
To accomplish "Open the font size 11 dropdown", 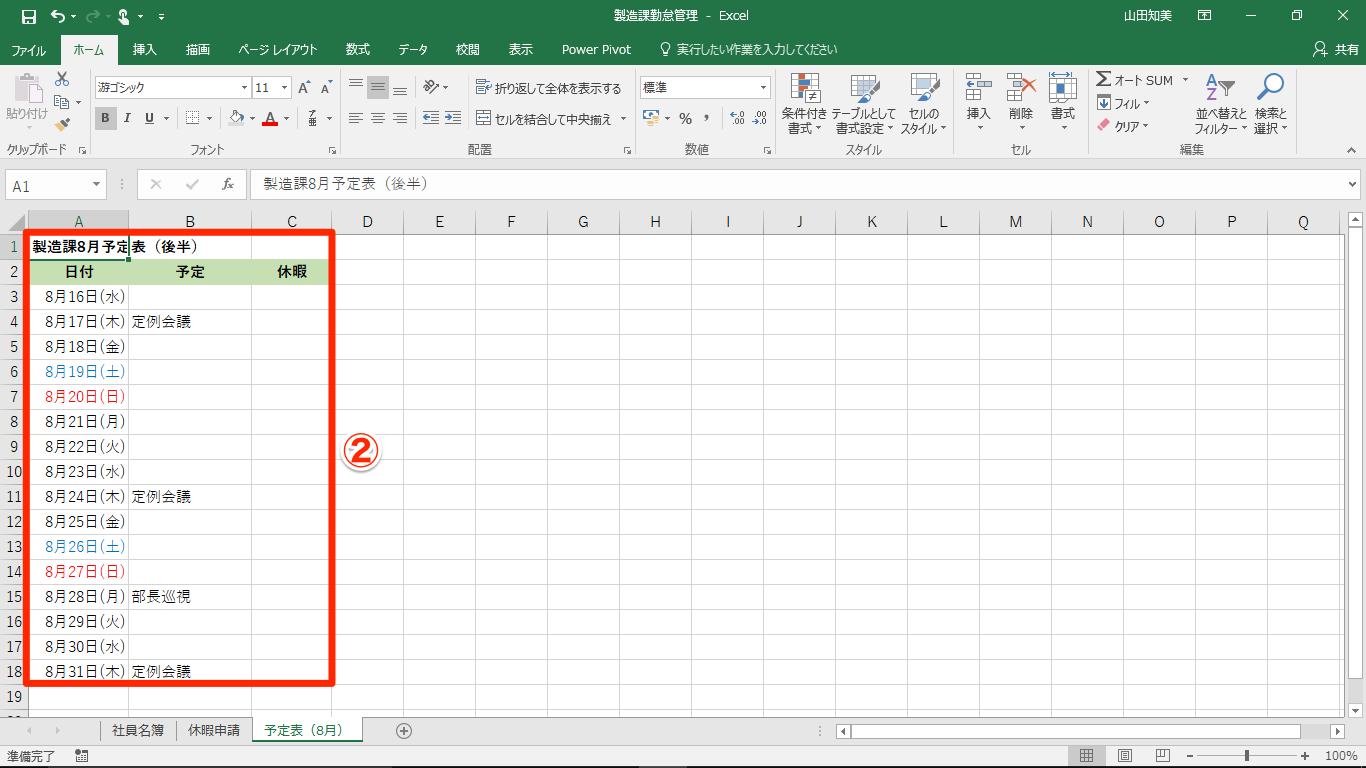I will [x=285, y=88].
